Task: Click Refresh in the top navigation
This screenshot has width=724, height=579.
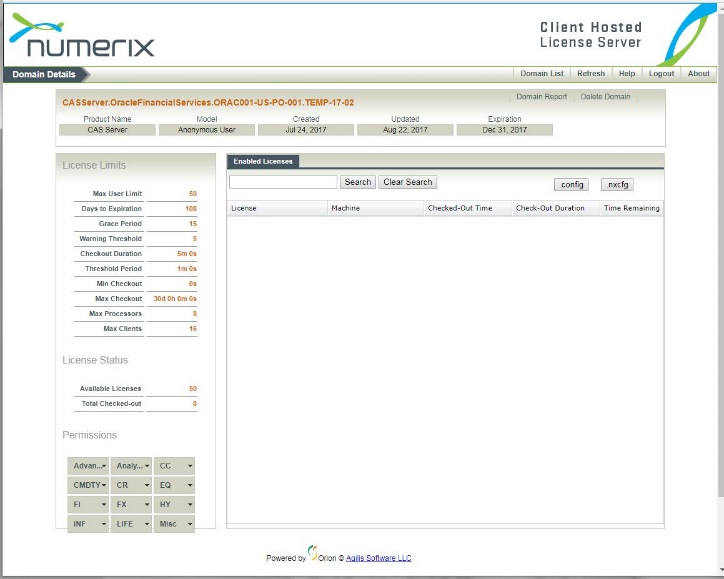Action: (591, 73)
